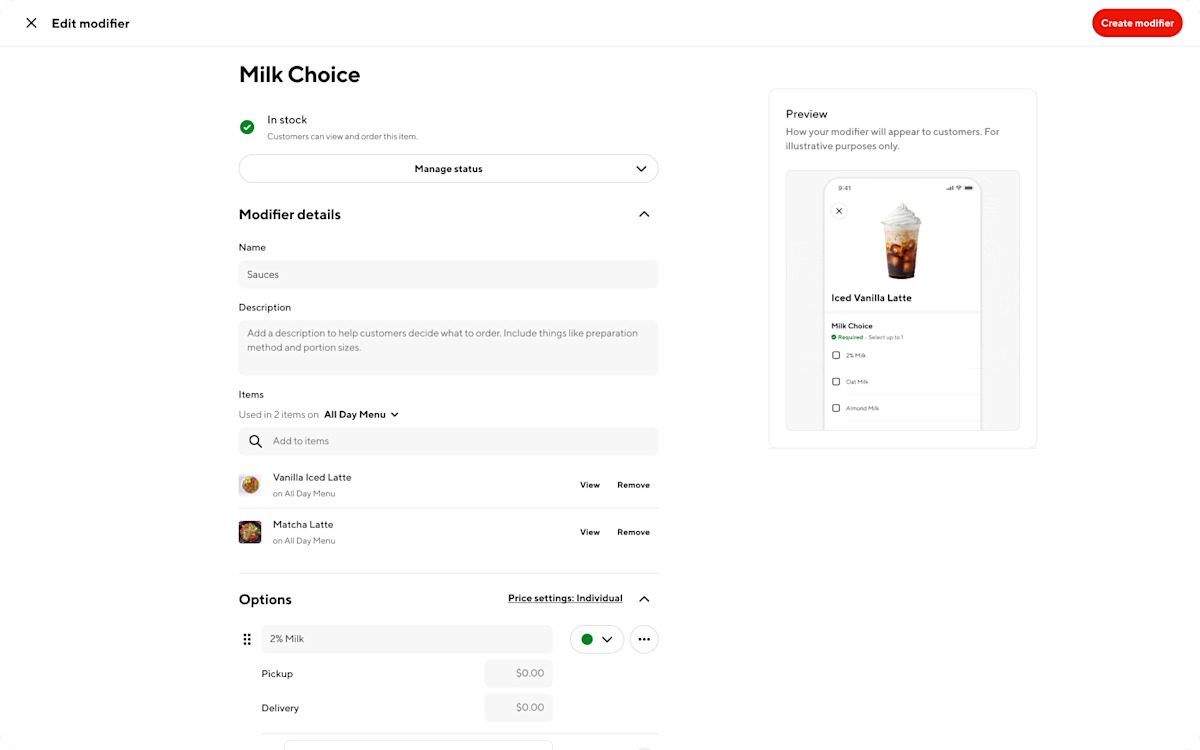View the Vanilla Iced Latte item
1200x750 pixels.
click(590, 485)
